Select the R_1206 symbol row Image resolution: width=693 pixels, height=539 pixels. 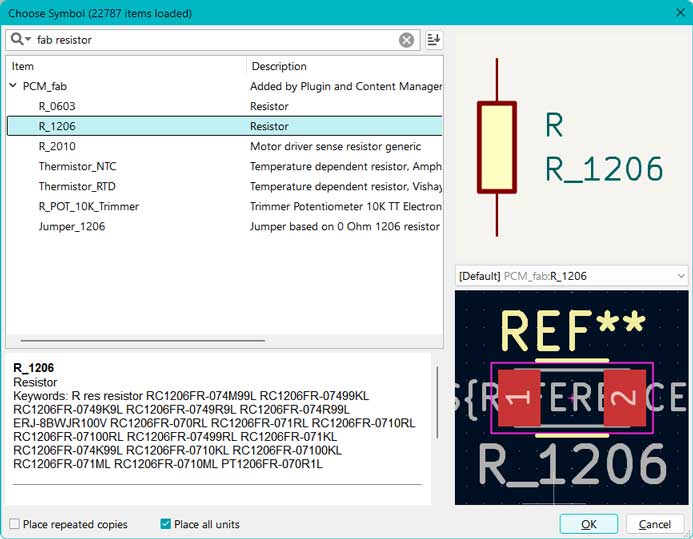pyautogui.click(x=225, y=126)
